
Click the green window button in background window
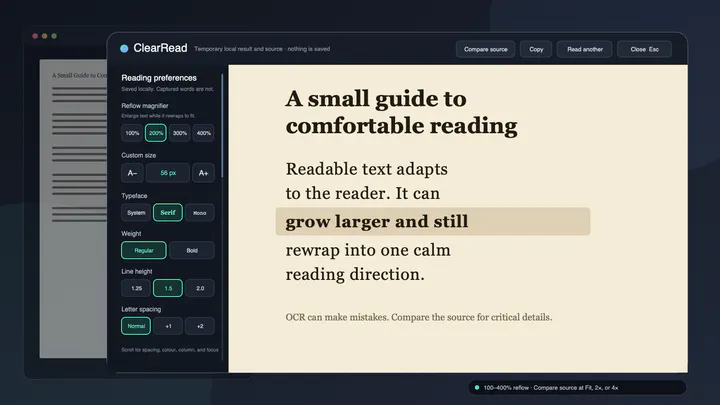(x=54, y=36)
